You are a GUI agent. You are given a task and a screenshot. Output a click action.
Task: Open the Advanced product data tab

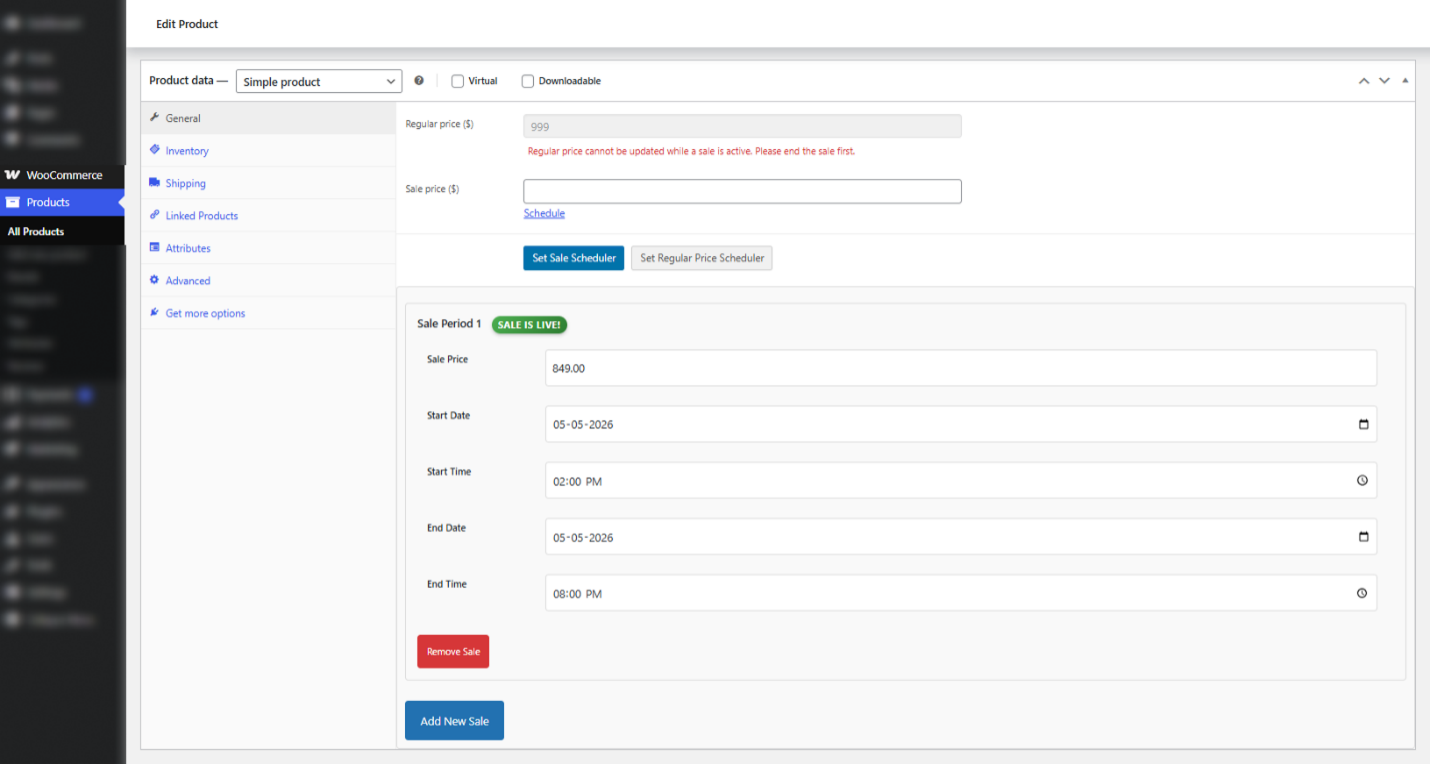tap(268, 281)
